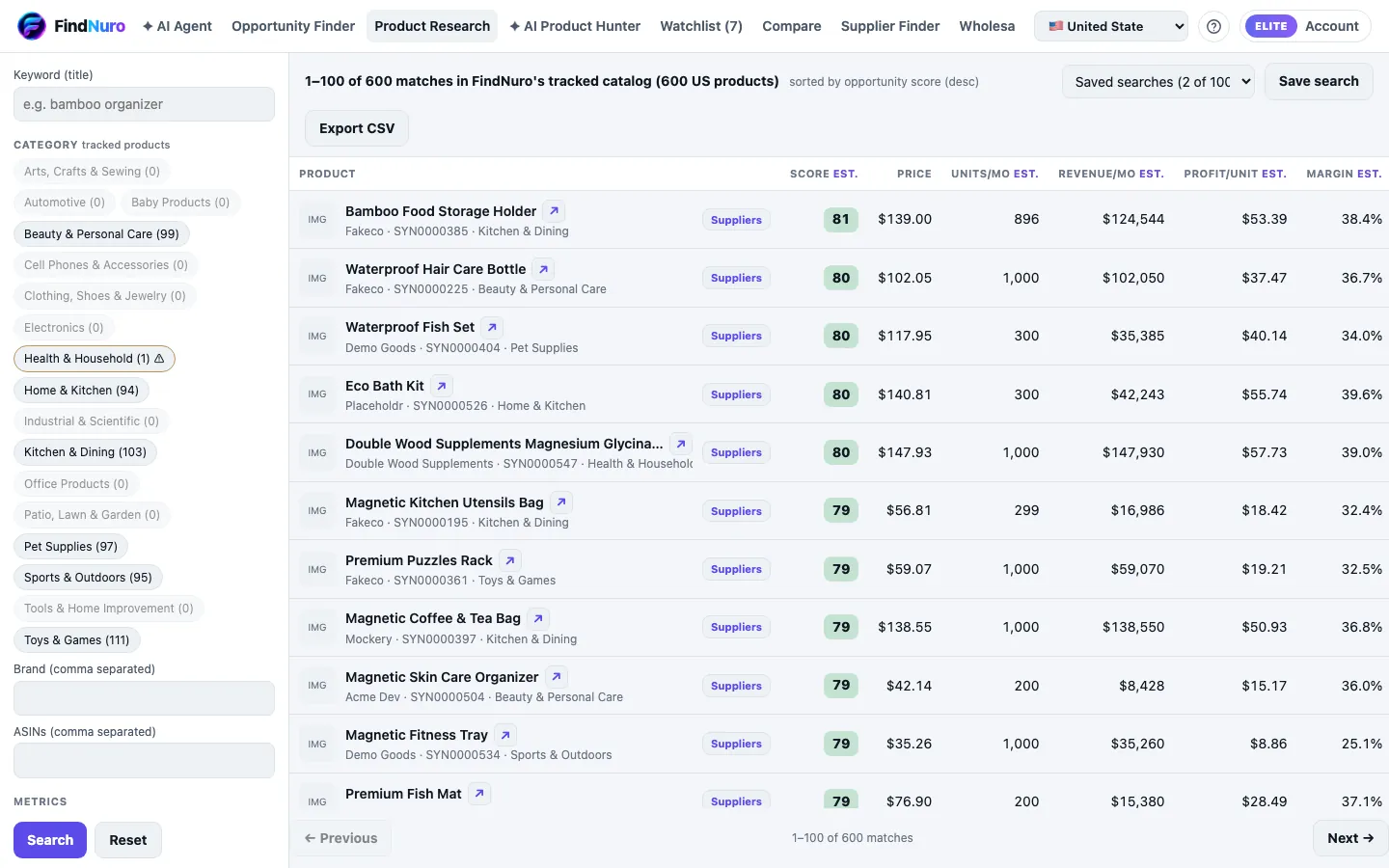Image resolution: width=1389 pixels, height=868 pixels.
Task: Open external link for Waterproof Fish Set
Action: coord(492,327)
